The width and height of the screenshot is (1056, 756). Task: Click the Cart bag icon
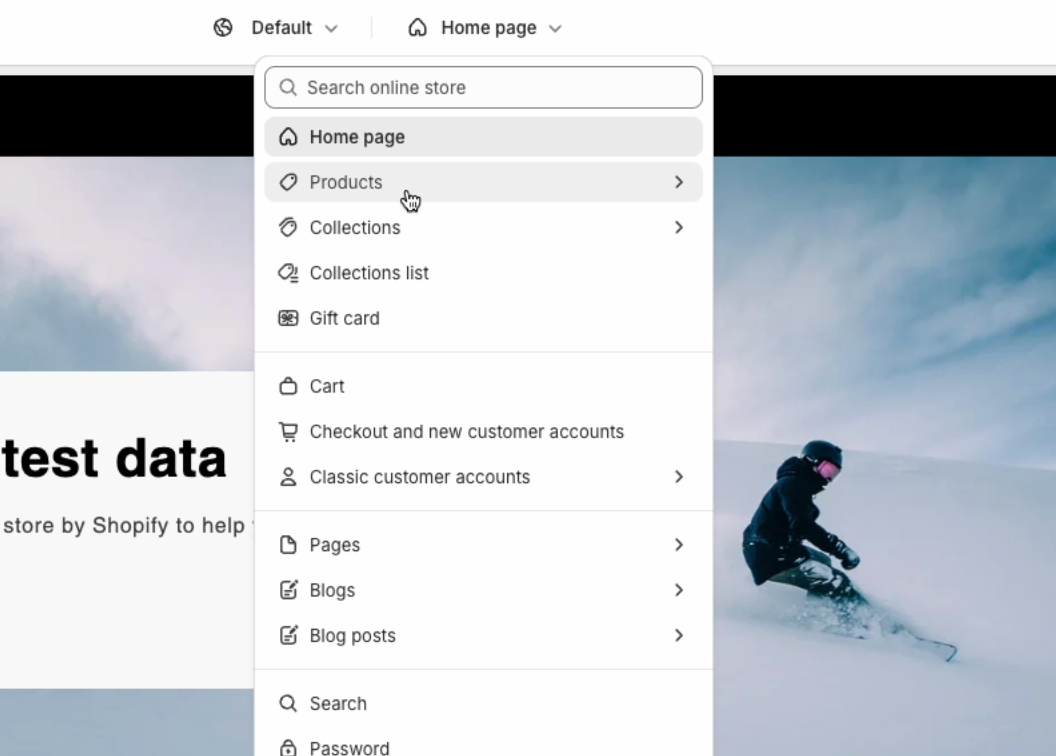[x=288, y=386]
